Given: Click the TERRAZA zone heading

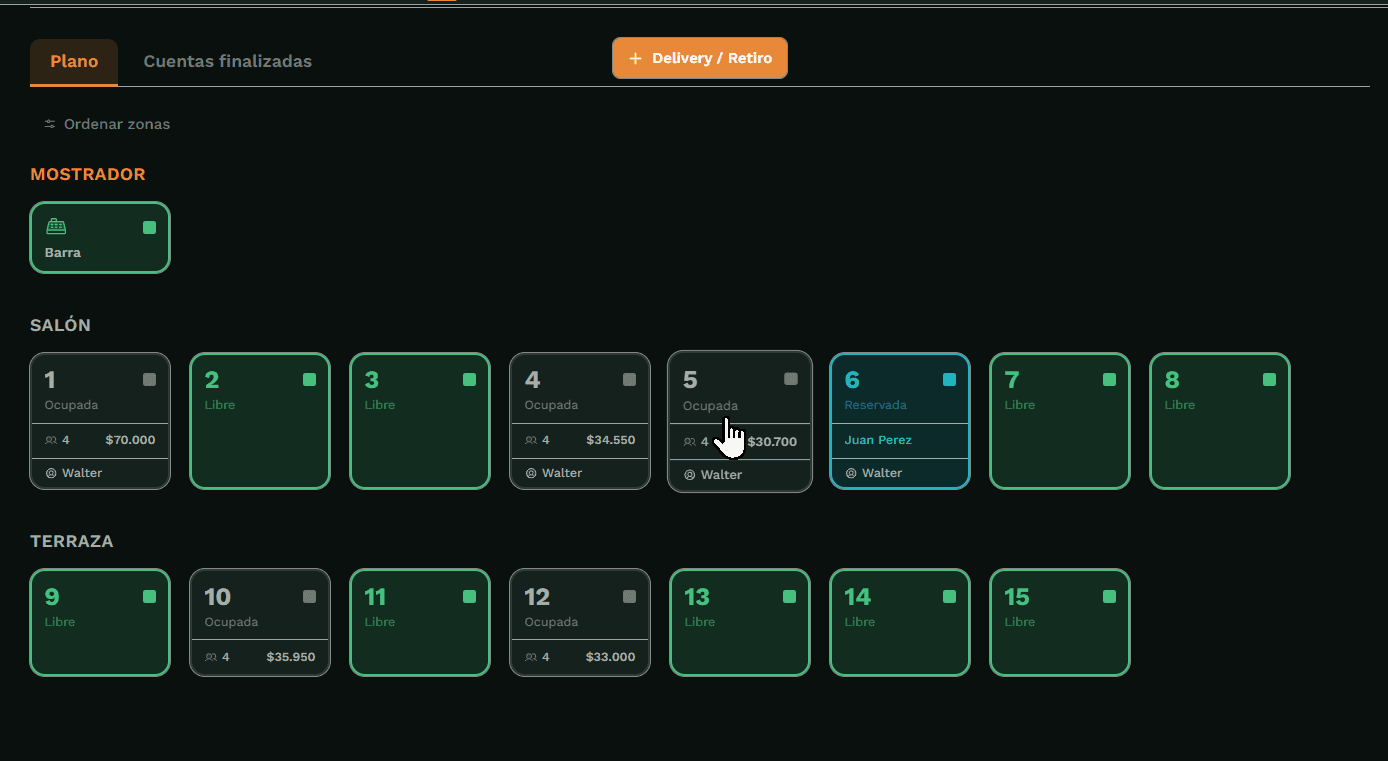Looking at the screenshot, I should pyautogui.click(x=72, y=541).
